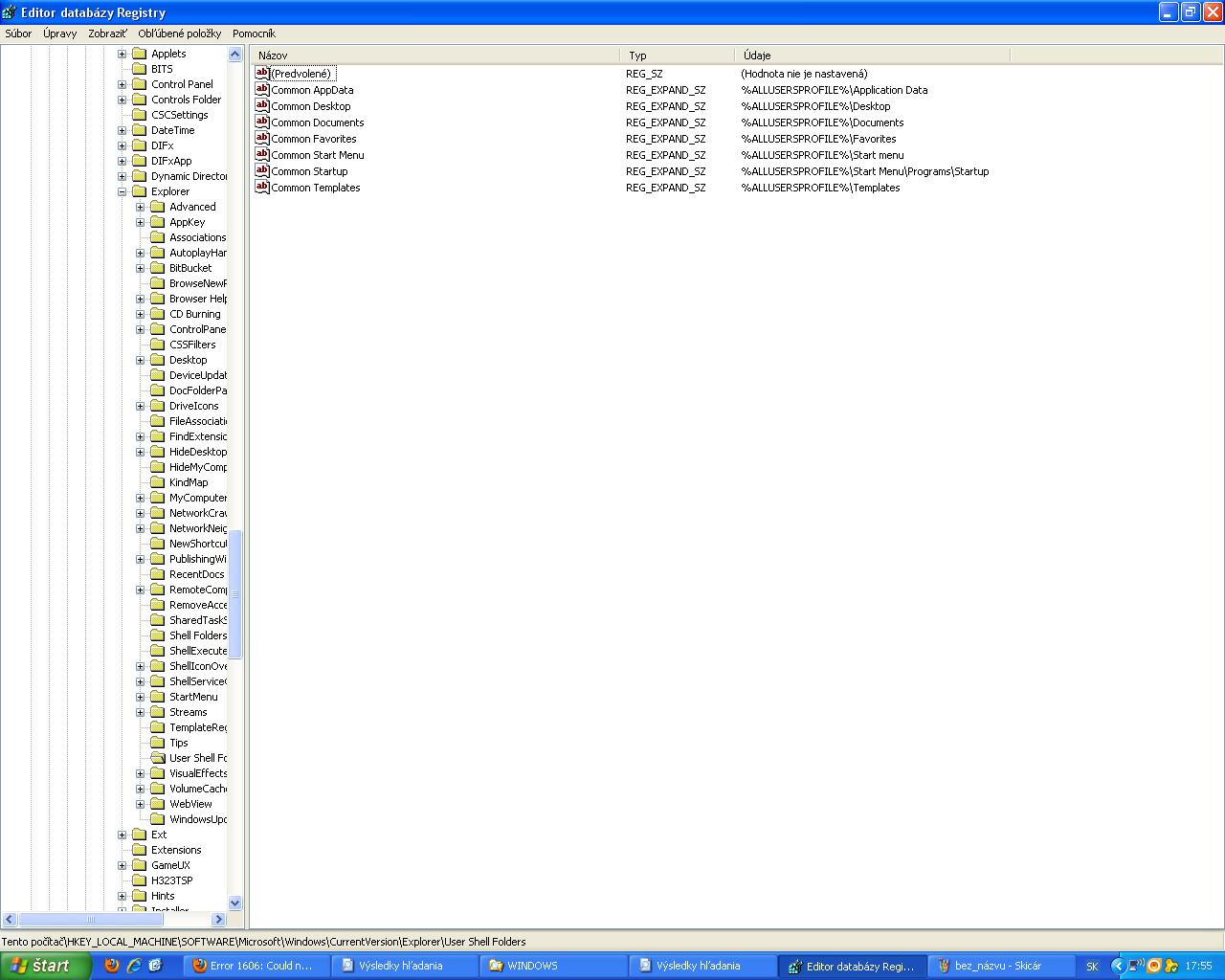Expand the Streams subkey
The image size is (1225, 980).
click(140, 712)
